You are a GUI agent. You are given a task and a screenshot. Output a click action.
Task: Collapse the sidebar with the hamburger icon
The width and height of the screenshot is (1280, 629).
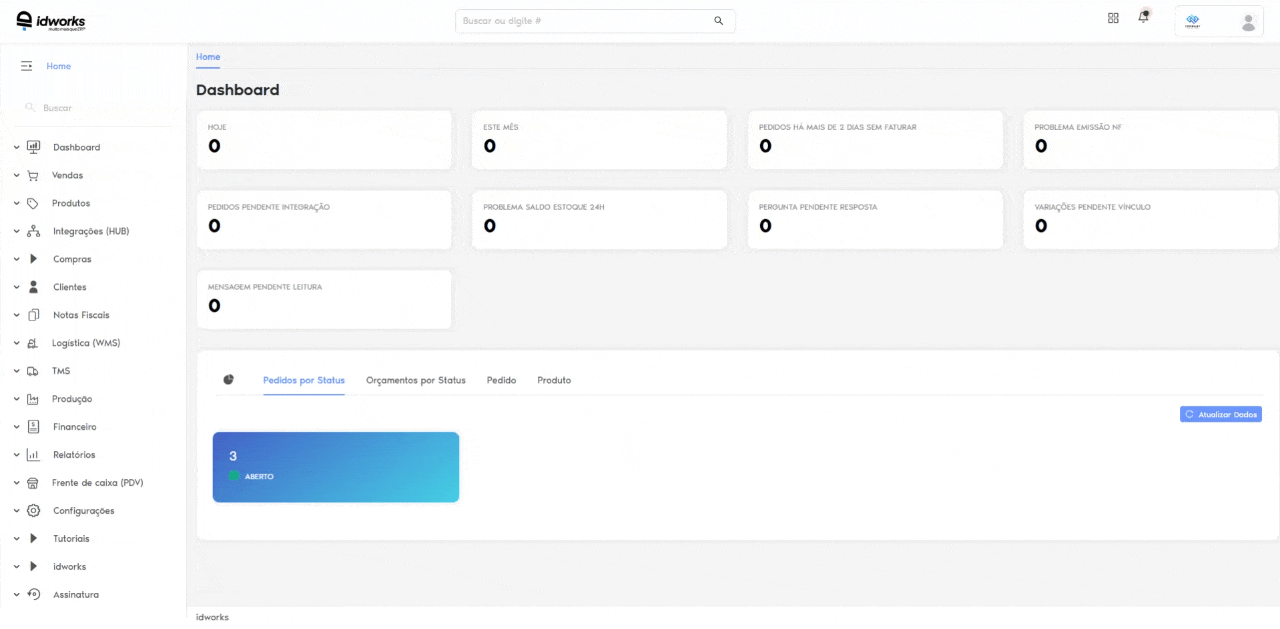coord(27,66)
